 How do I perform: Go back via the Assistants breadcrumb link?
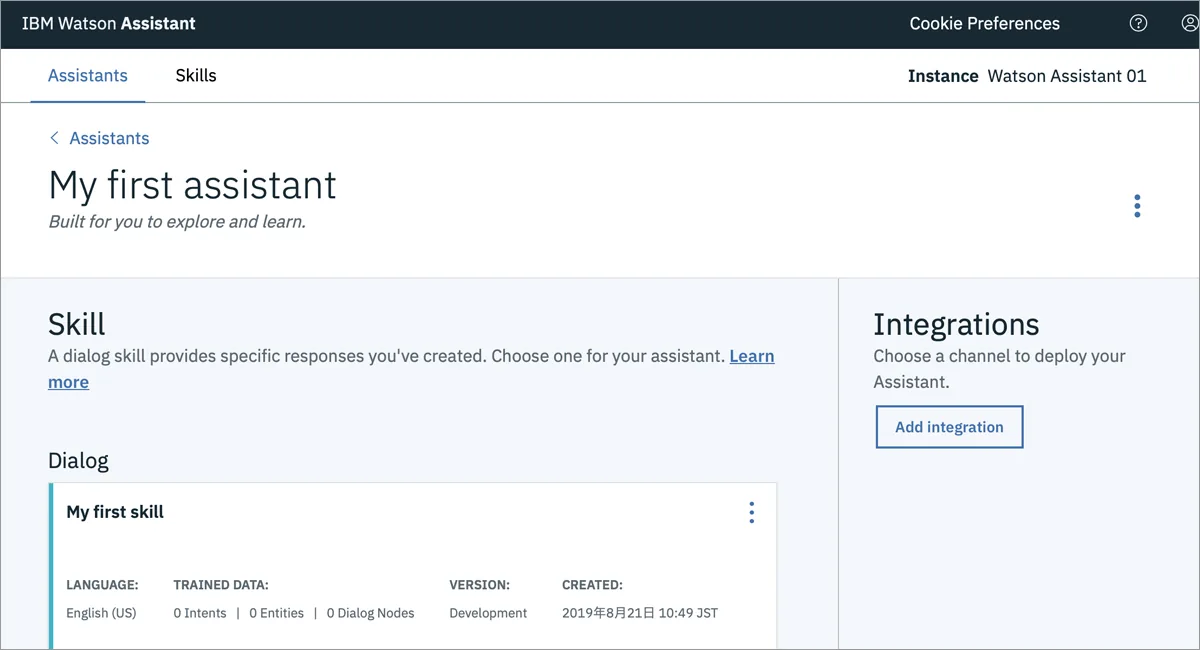pos(109,138)
